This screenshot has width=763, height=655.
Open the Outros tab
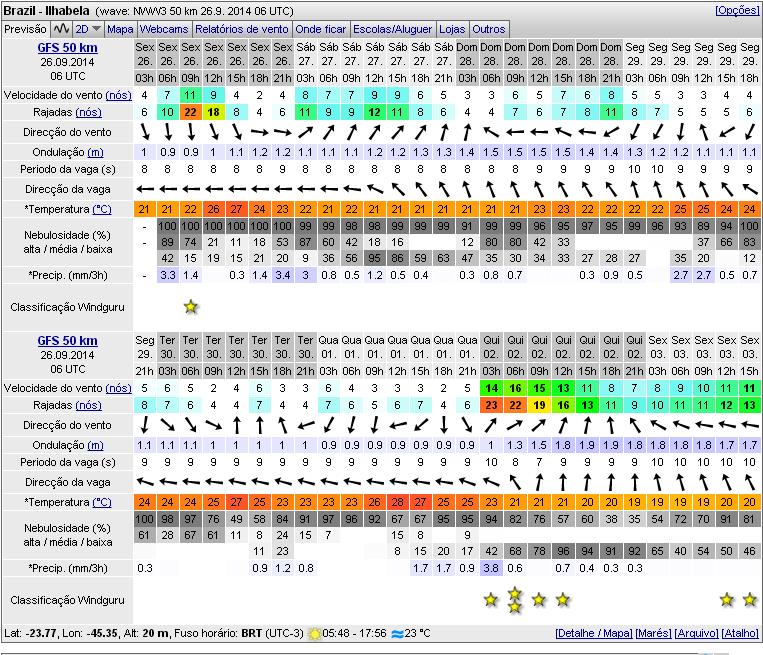(x=489, y=29)
